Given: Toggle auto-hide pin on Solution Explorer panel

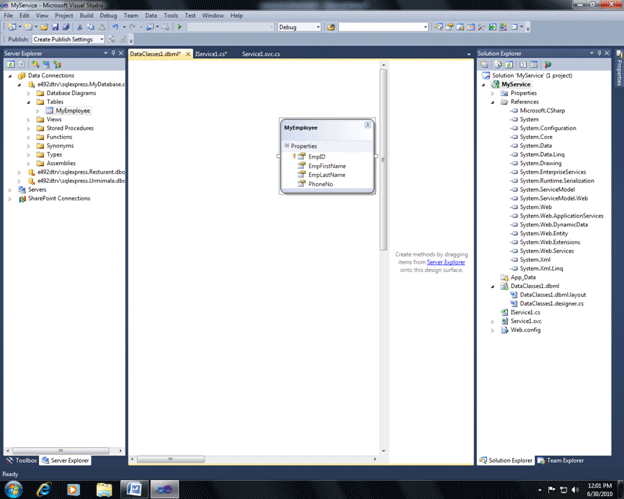Looking at the screenshot, I should pyautogui.click(x=599, y=53).
